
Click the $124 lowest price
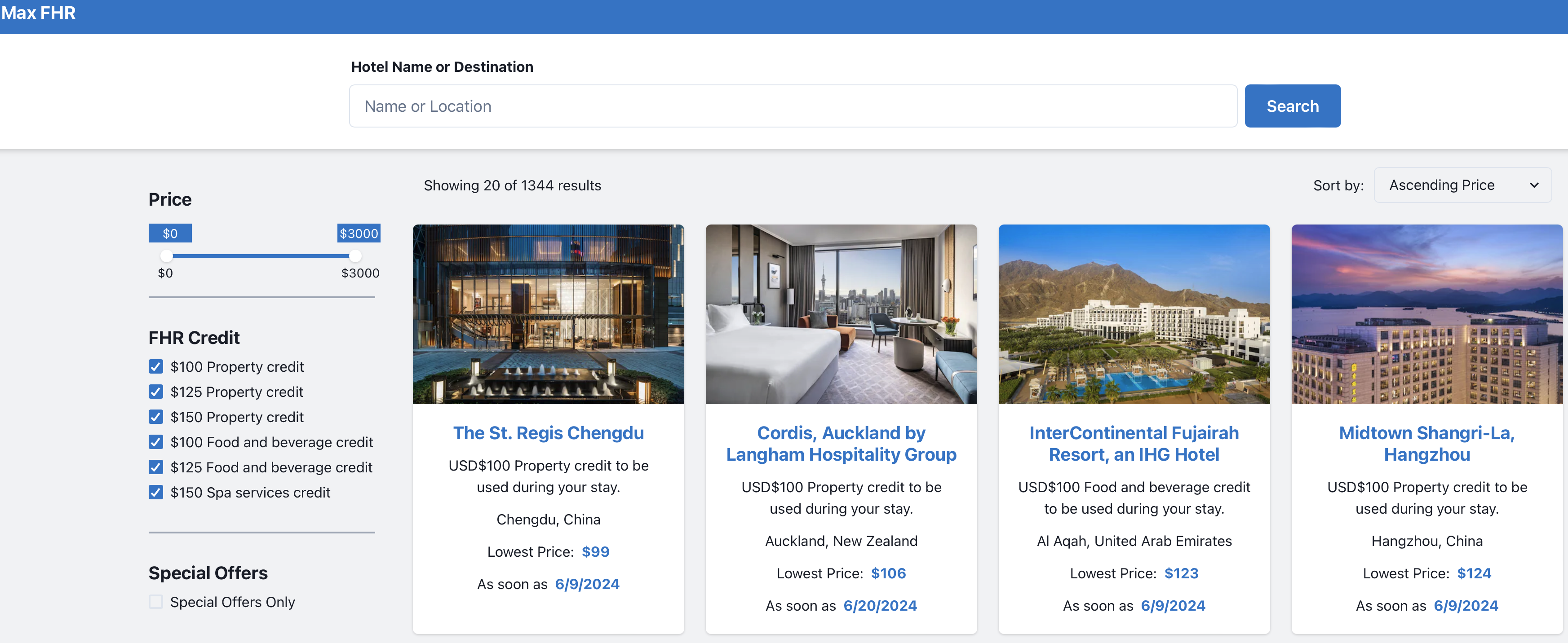click(1474, 573)
